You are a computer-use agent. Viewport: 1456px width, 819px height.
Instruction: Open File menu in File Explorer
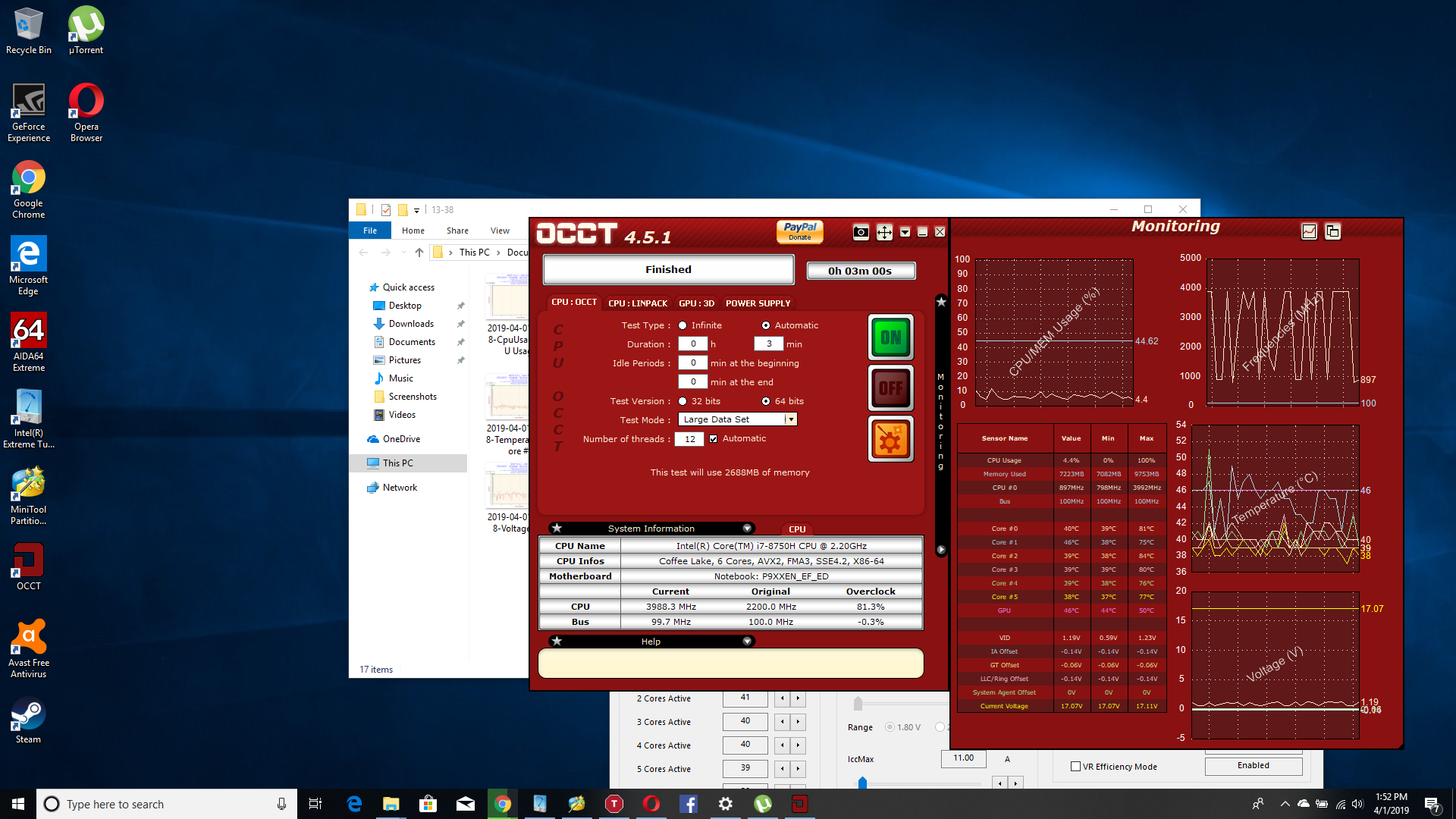click(370, 231)
